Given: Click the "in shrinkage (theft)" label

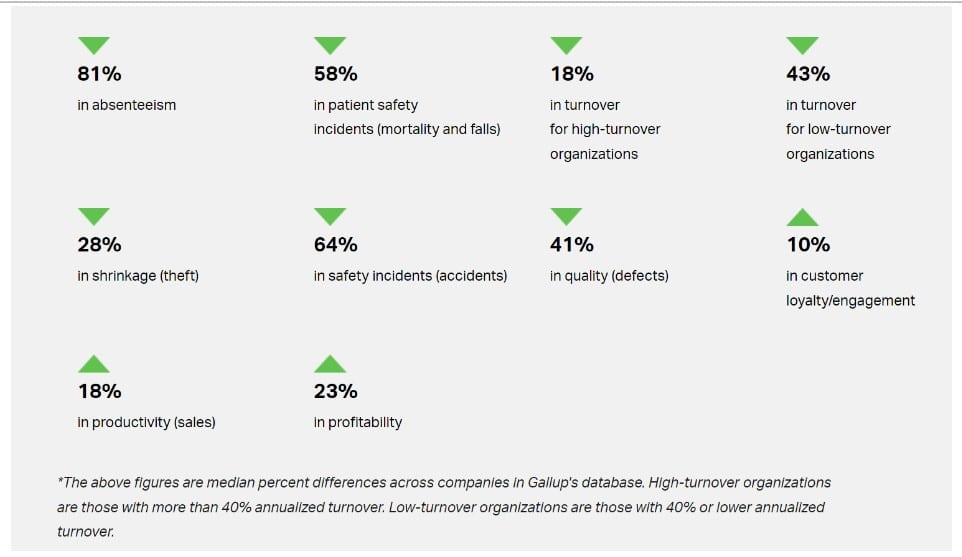Looking at the screenshot, I should click(x=138, y=276).
